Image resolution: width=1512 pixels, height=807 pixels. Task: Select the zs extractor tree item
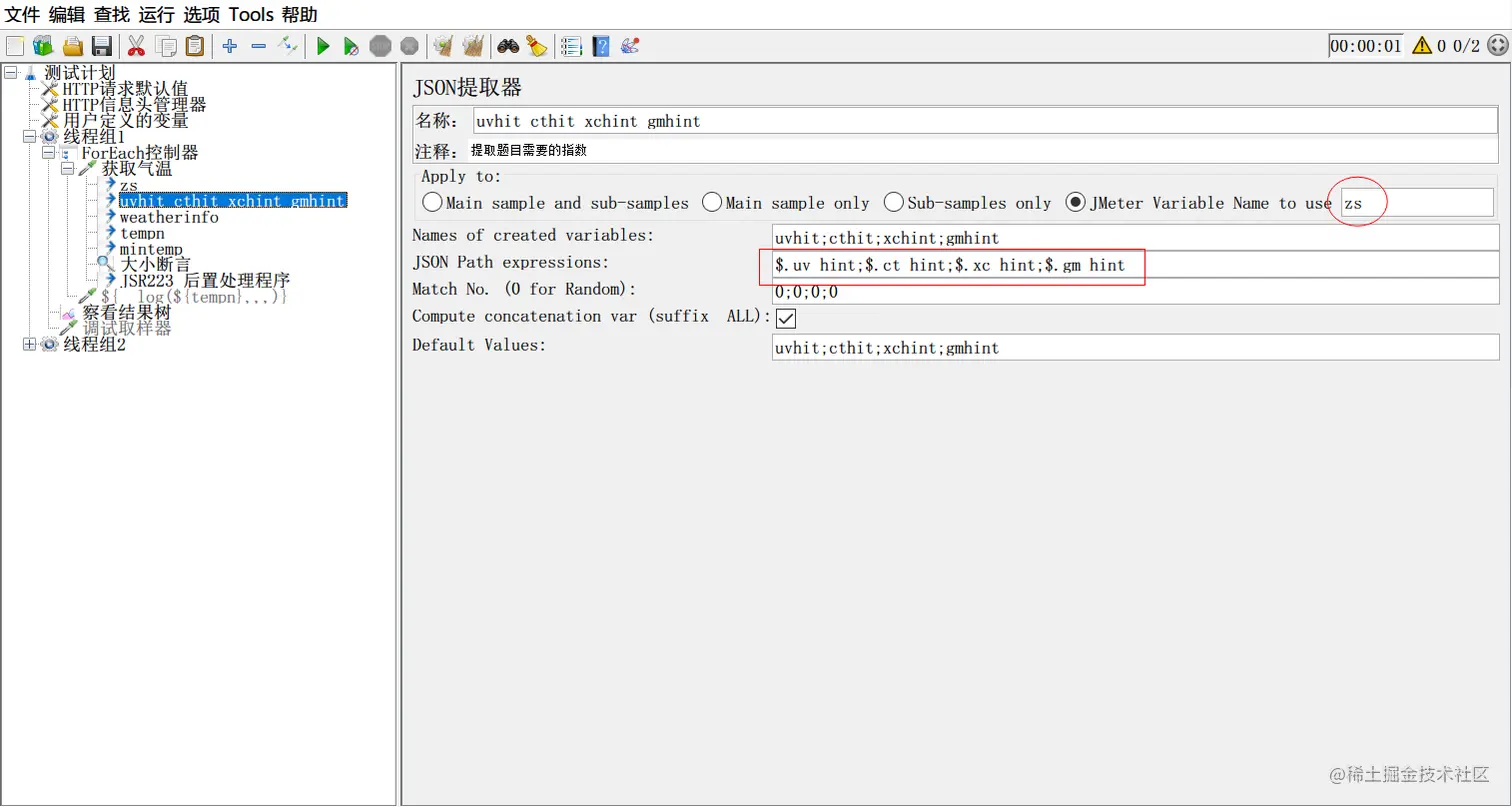[129, 185]
